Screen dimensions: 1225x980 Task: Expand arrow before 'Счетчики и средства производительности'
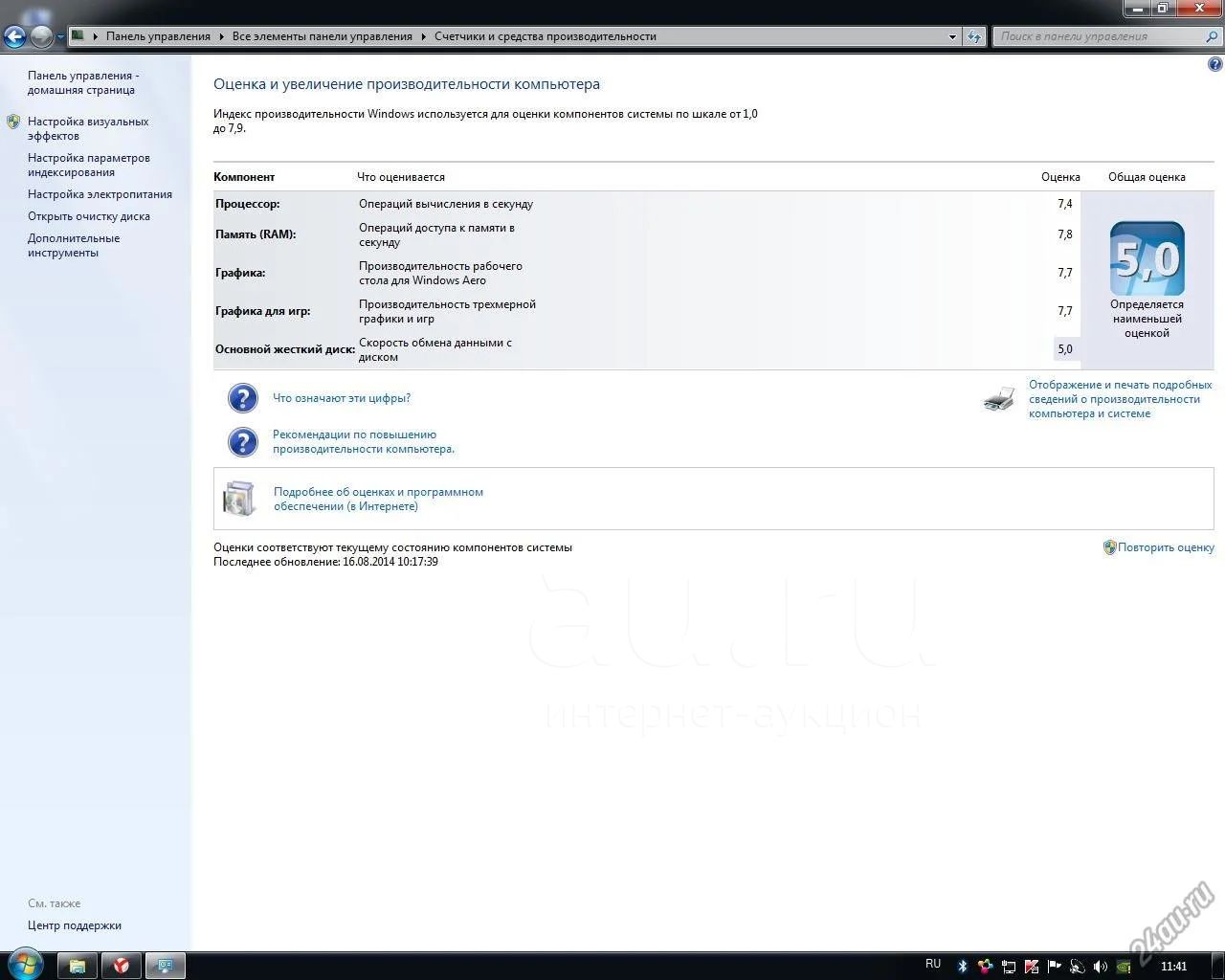coord(424,36)
